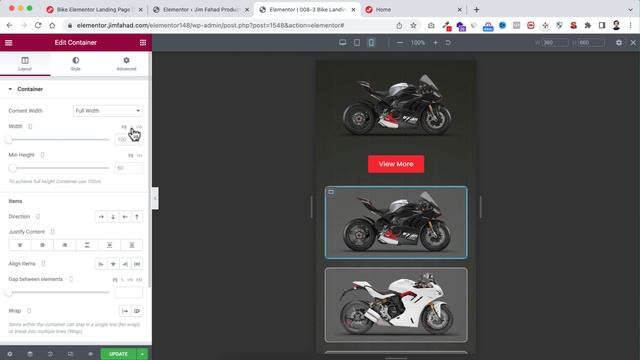Set Direction to column (down arrow)
This screenshot has width=640, height=360.
(x=113, y=217)
